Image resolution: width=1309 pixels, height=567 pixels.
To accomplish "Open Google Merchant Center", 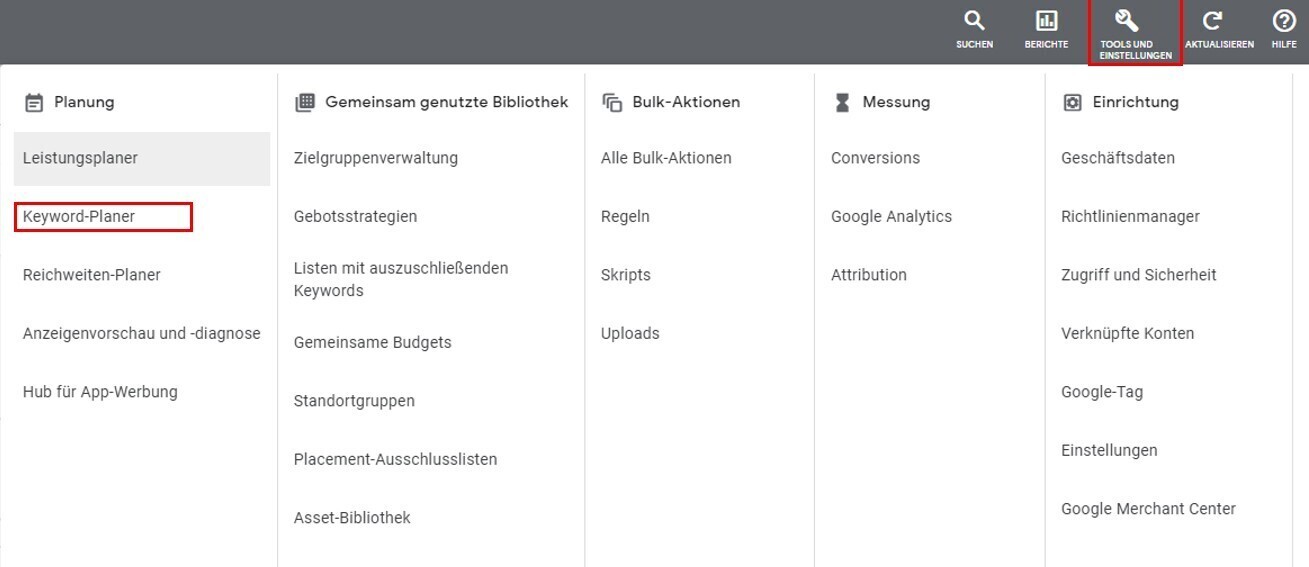I will click(x=1148, y=509).
